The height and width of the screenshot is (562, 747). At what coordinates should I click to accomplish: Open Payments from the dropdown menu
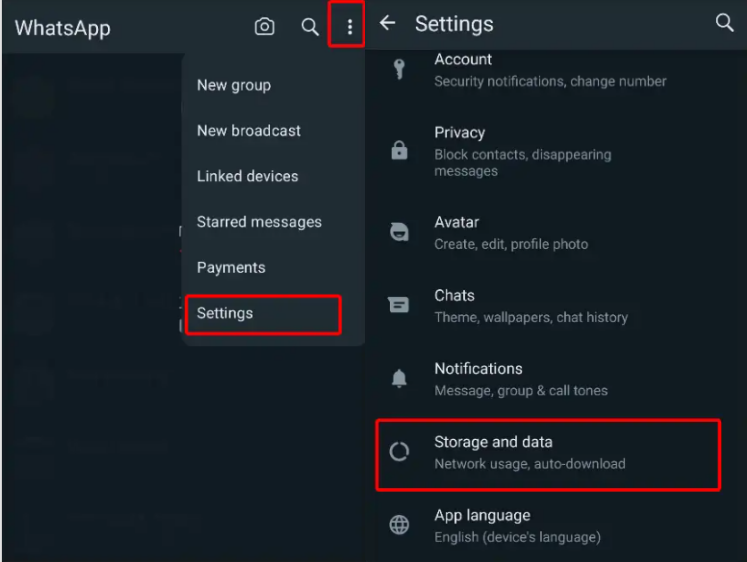point(231,268)
